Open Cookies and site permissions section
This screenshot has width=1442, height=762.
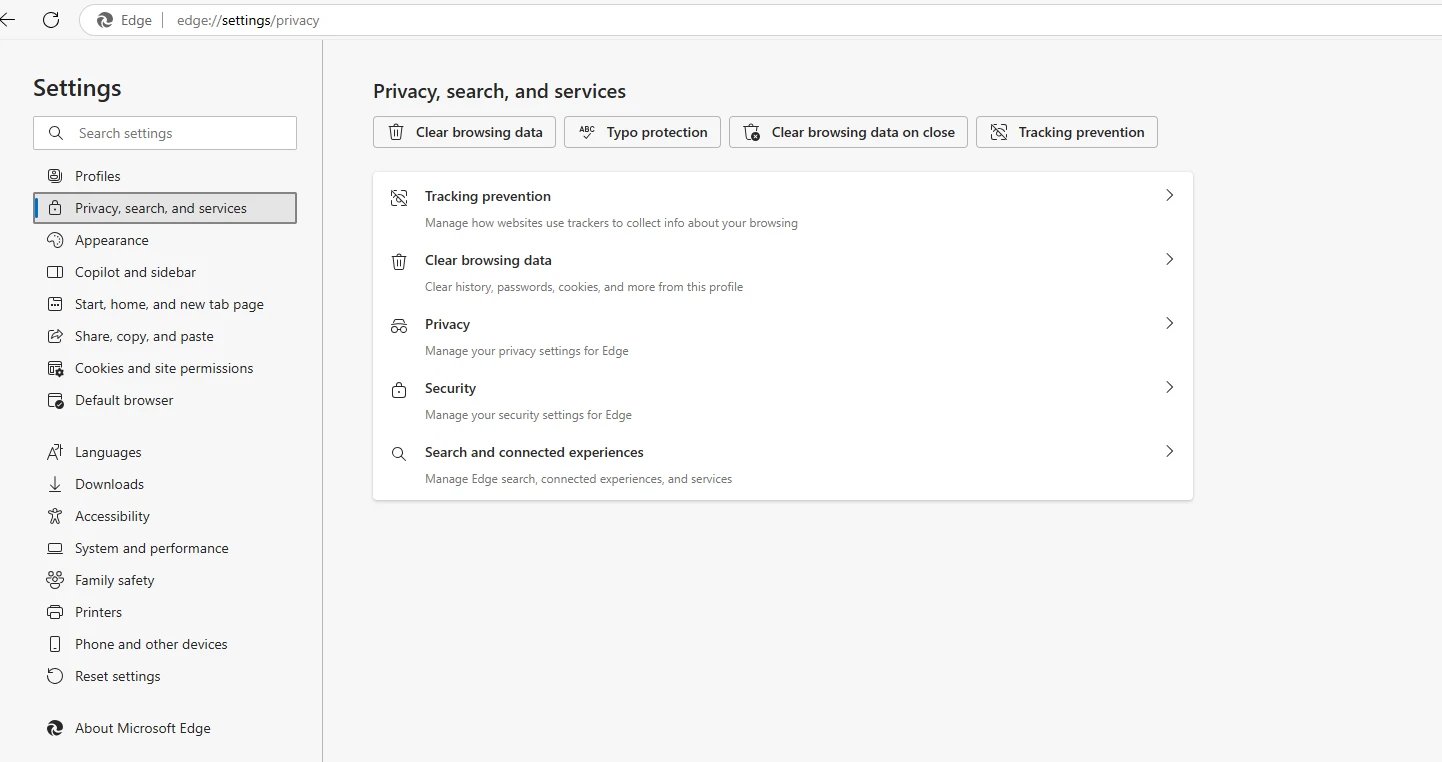click(x=165, y=368)
